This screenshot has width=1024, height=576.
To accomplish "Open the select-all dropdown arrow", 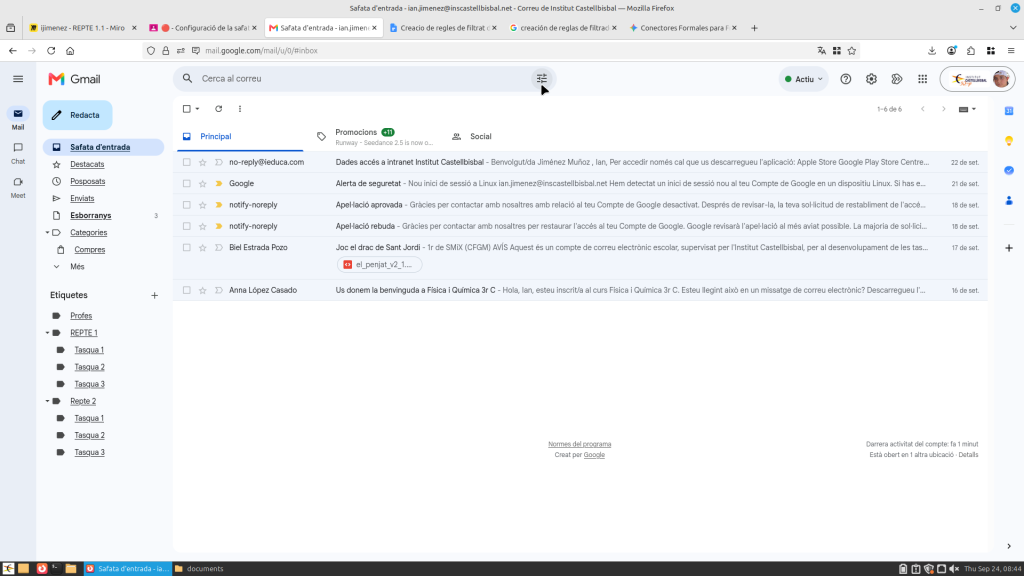I will pos(197,109).
